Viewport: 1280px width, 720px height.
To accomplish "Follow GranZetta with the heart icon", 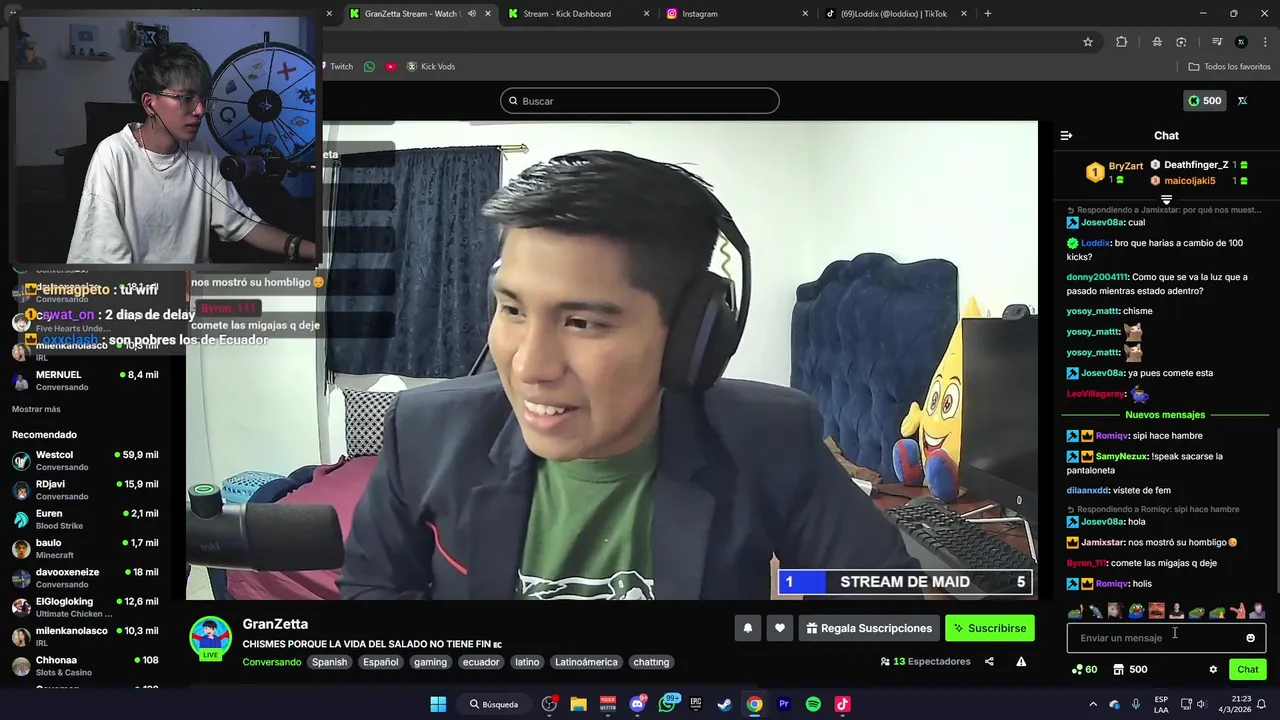I will pos(780,628).
